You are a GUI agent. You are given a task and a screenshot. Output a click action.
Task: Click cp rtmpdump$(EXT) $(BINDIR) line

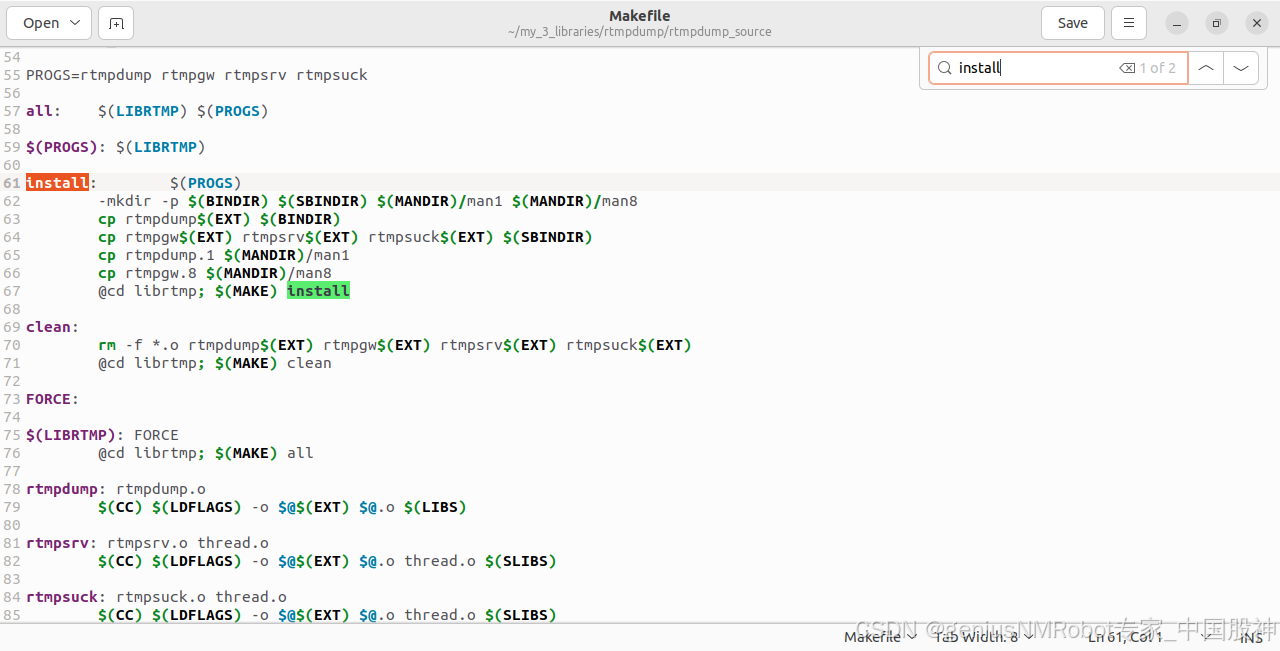[x=219, y=219]
